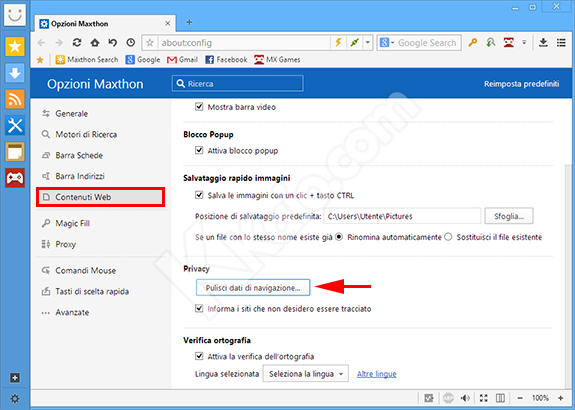Select Contenuti Web settings section
This screenshot has width=575, height=410.
[x=101, y=197]
